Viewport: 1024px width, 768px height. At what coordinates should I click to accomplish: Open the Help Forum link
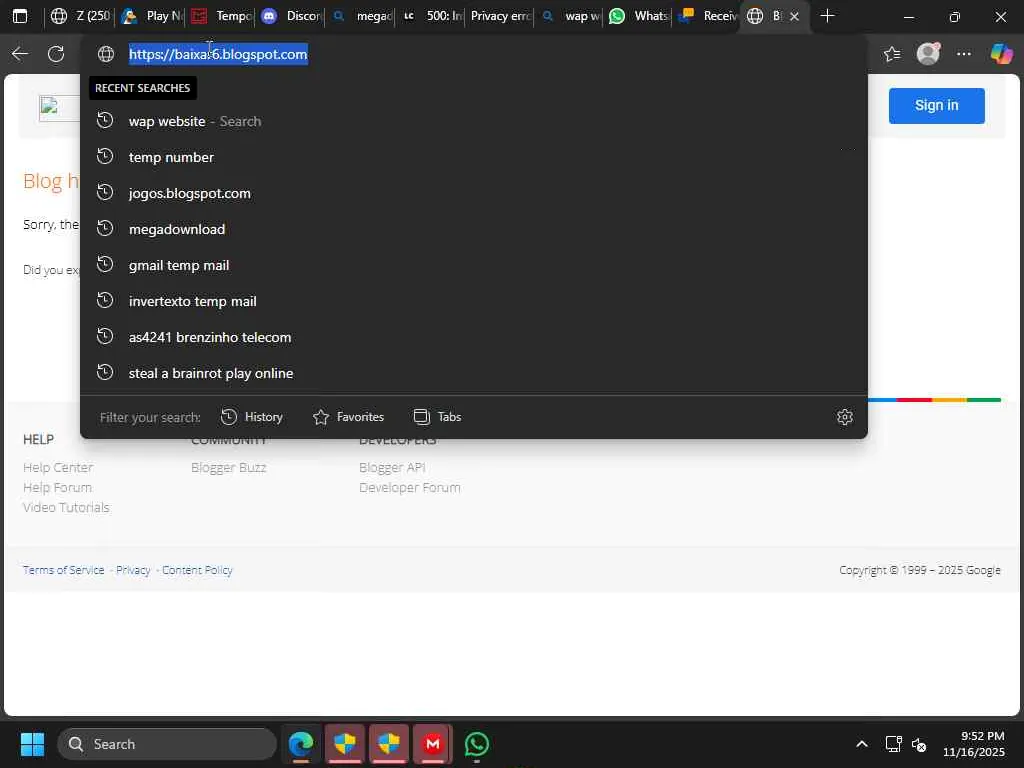pyautogui.click(x=57, y=488)
